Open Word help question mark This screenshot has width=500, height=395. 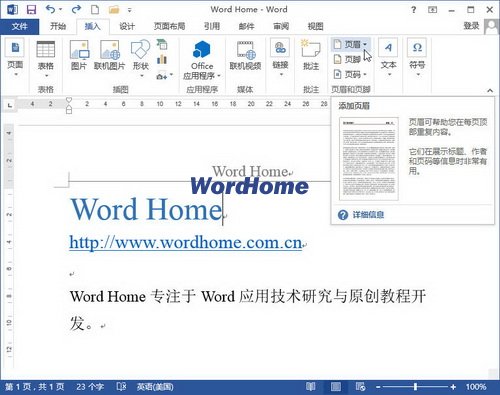413,10
